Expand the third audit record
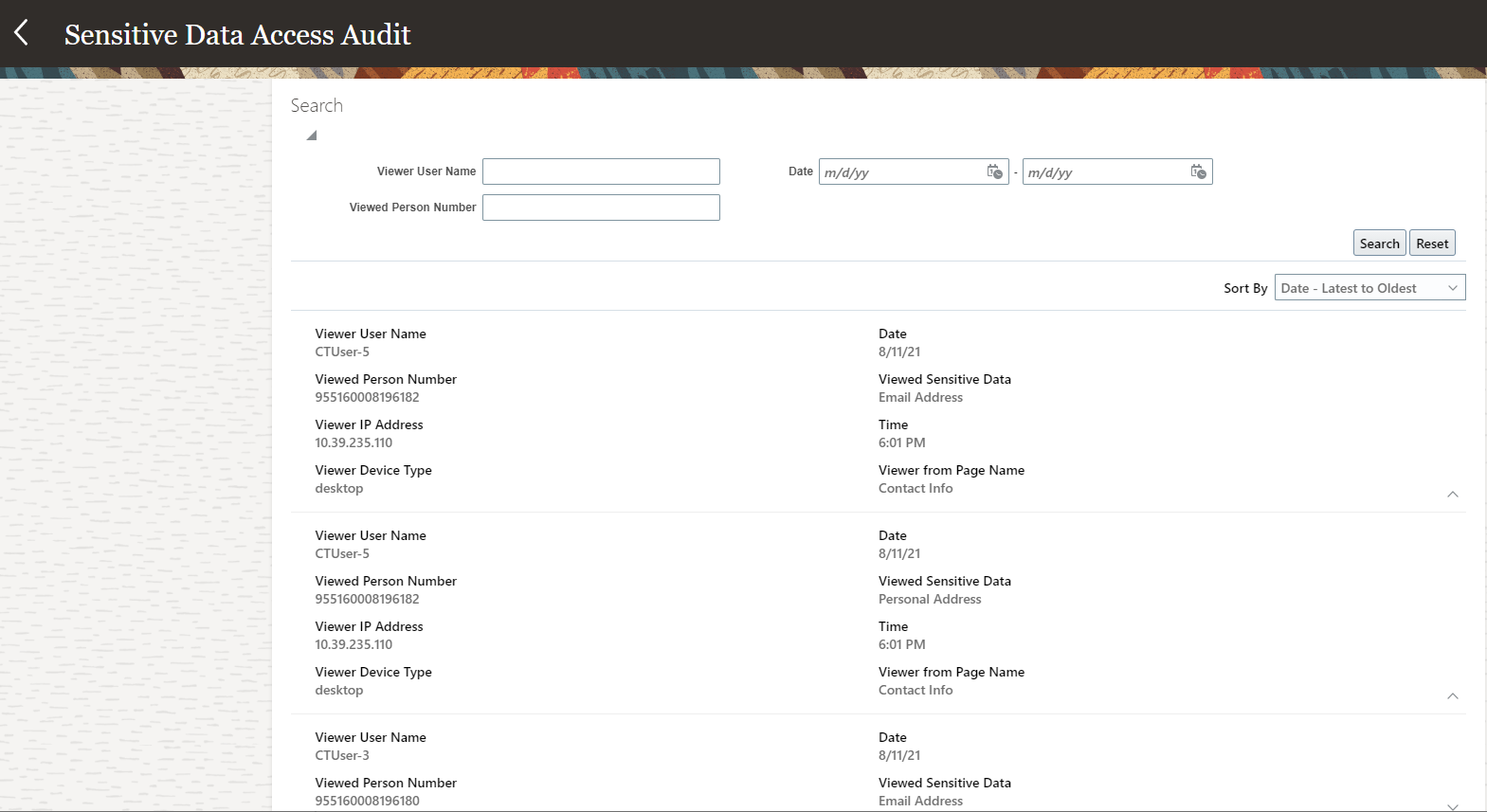1487x812 pixels. click(x=1452, y=805)
